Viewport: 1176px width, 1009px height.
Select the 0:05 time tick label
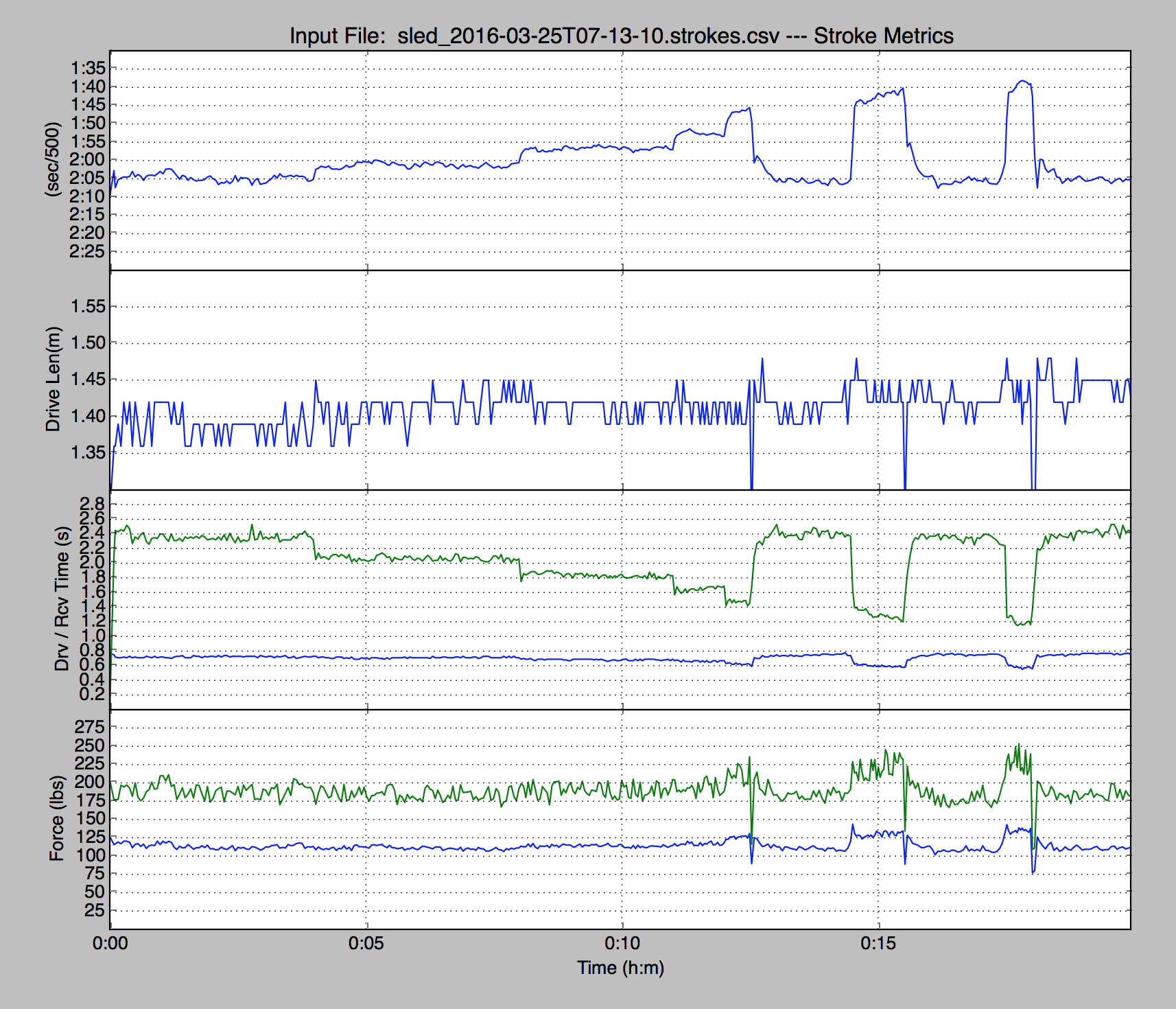[366, 943]
